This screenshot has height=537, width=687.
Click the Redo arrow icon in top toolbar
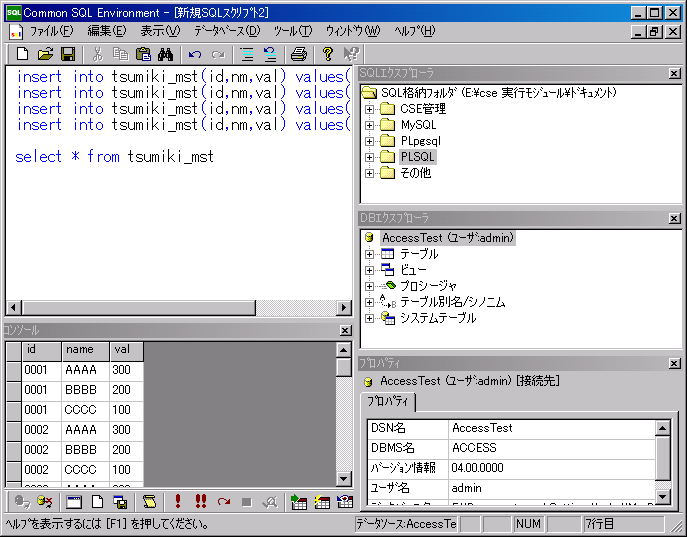218,54
